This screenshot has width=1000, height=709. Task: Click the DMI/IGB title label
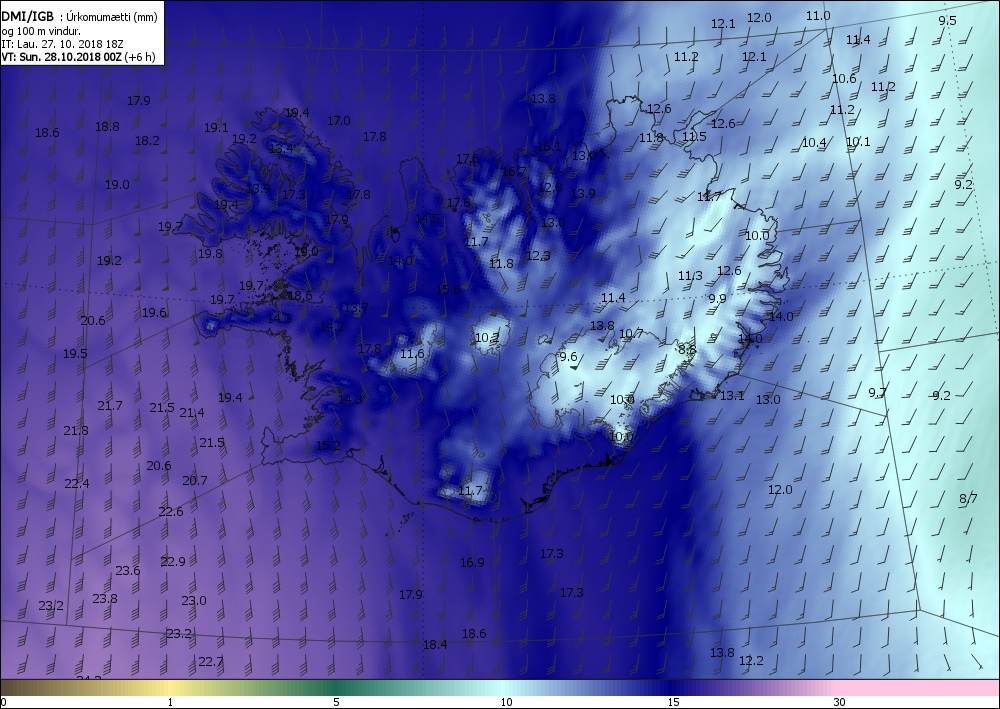point(28,17)
